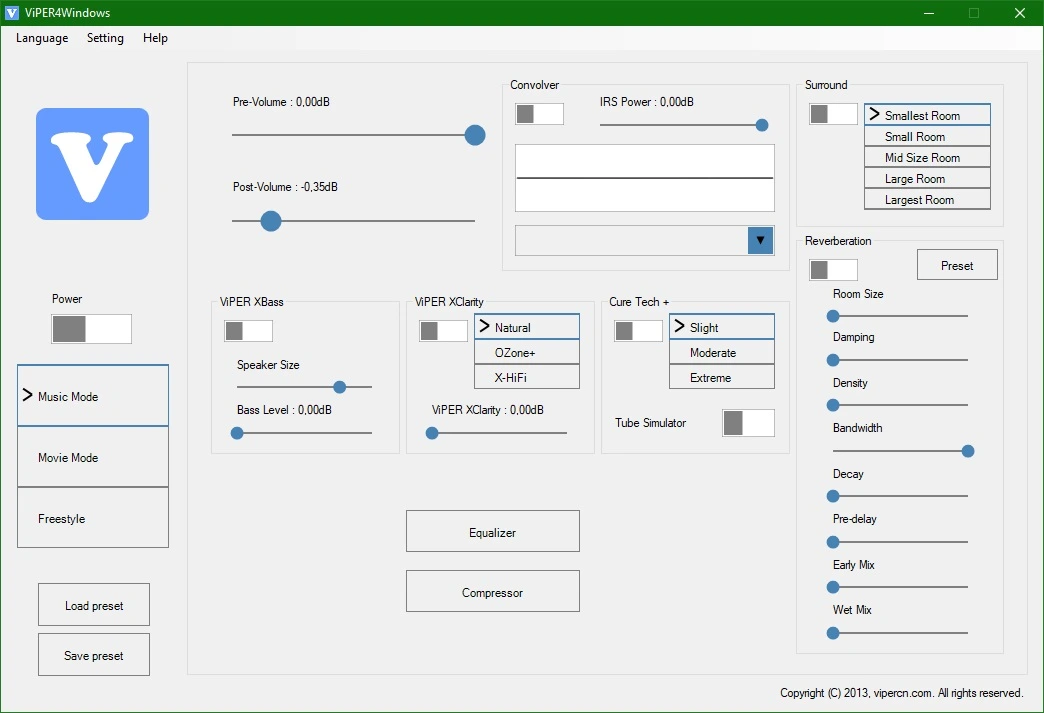The width and height of the screenshot is (1044, 713).
Task: Toggle the main Power switch
Action: [x=91, y=329]
